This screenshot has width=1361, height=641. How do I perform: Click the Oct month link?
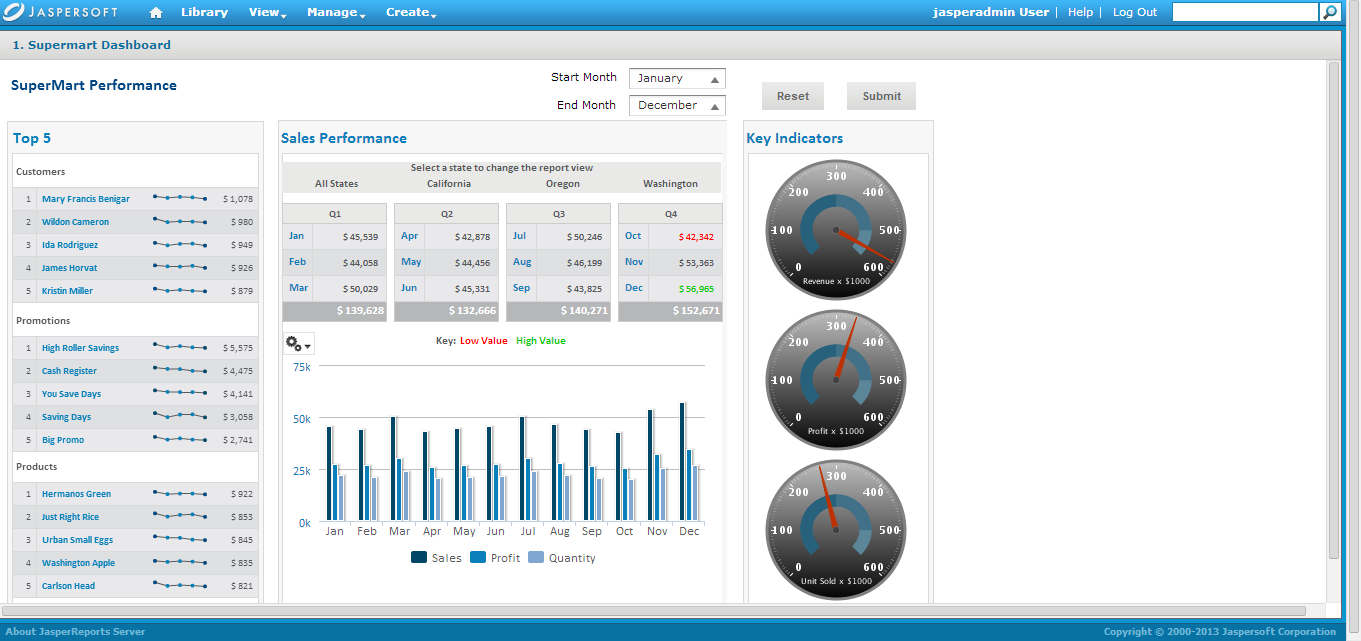633,236
